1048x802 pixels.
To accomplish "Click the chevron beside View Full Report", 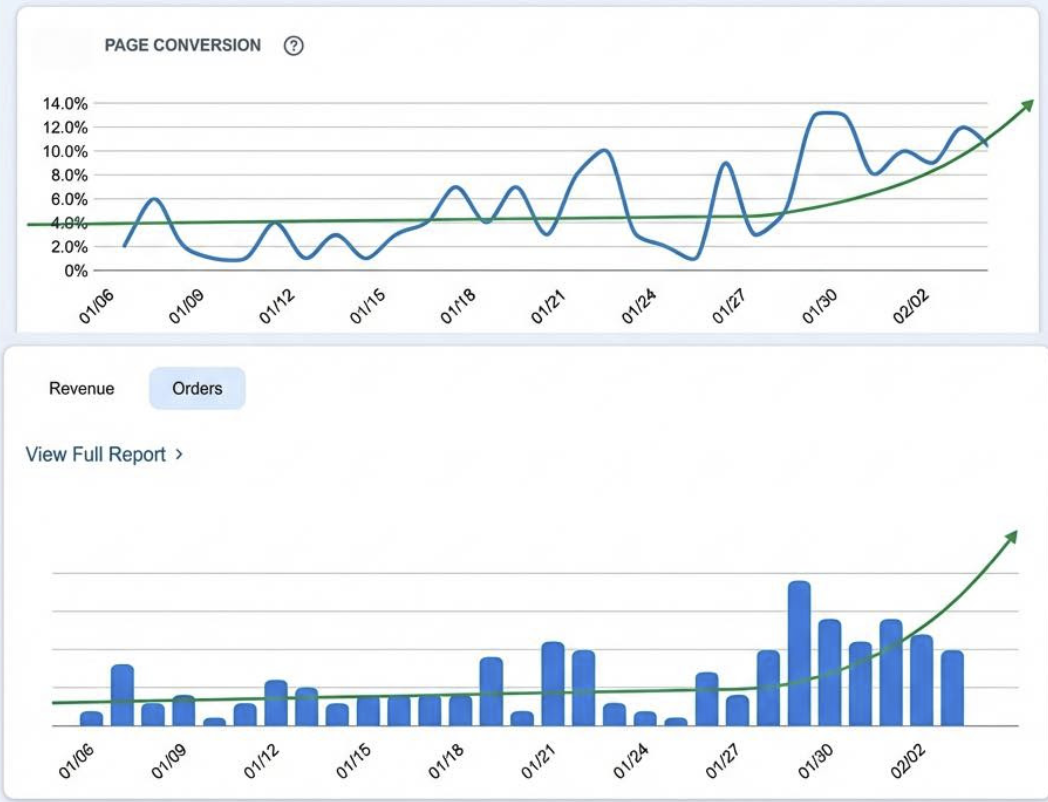I will (179, 454).
